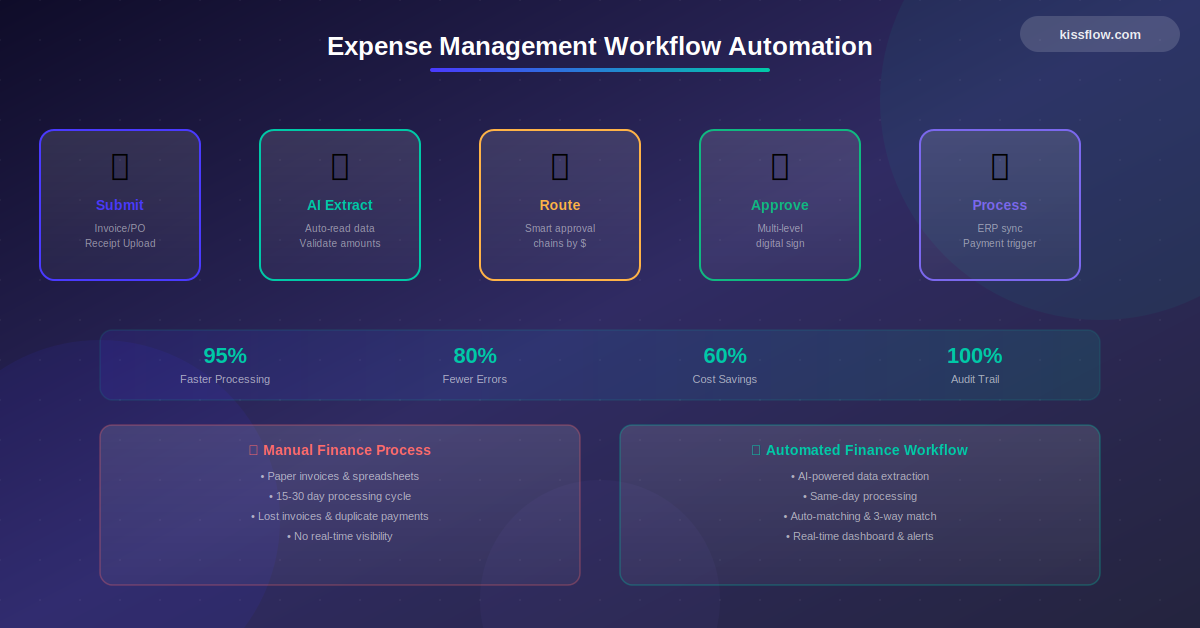Click the Faster Processing label

tap(225, 379)
